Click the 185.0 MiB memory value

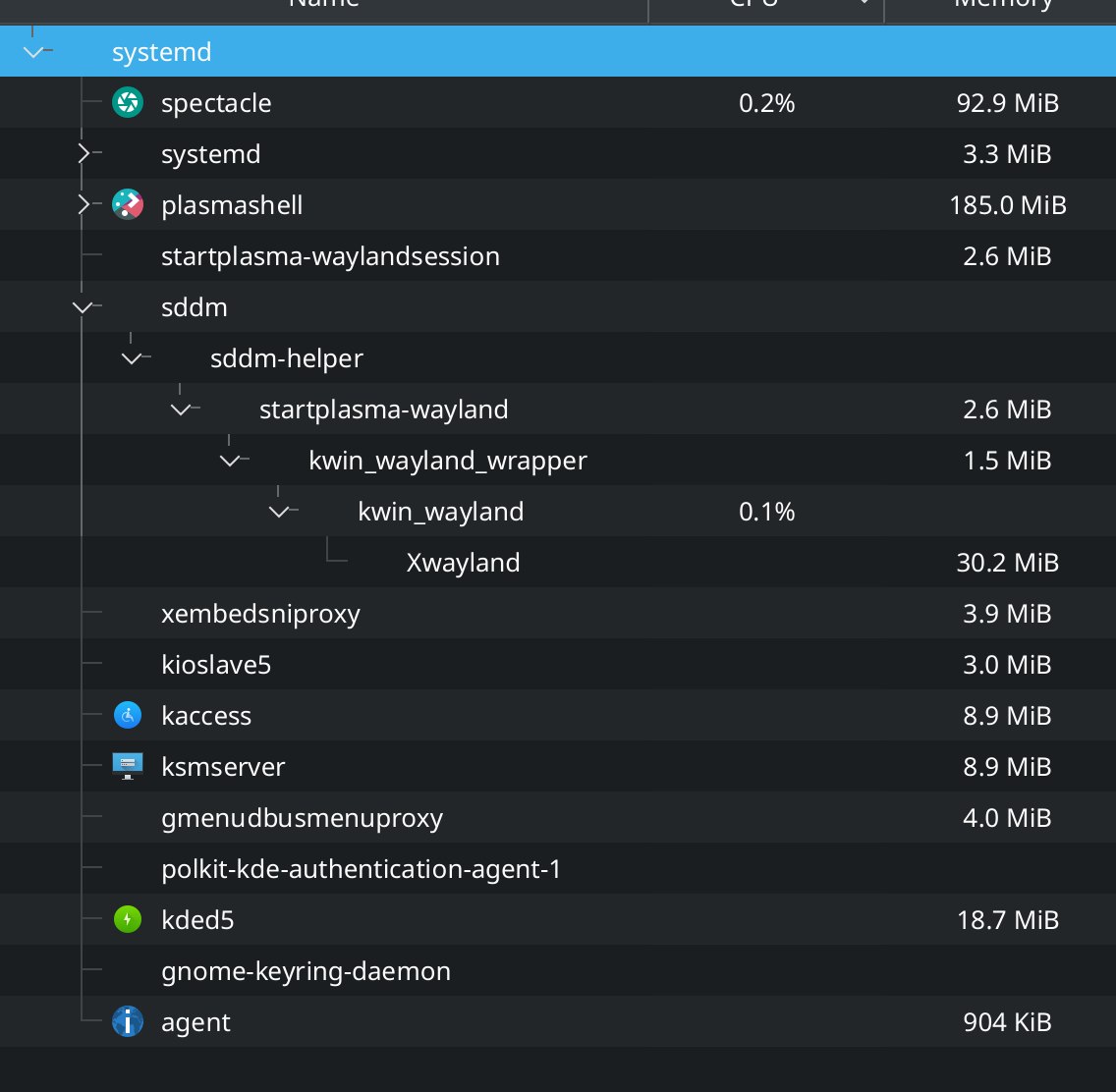click(x=1008, y=205)
